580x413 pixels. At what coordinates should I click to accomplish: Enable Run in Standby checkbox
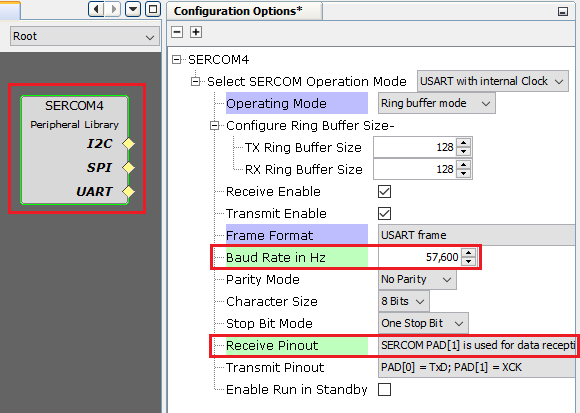click(384, 389)
